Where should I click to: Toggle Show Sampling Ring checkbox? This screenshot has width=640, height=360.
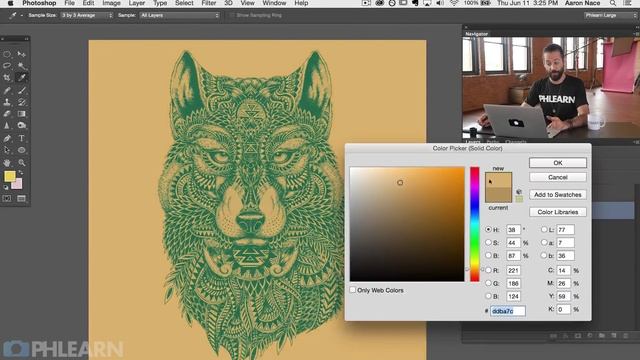pos(231,16)
